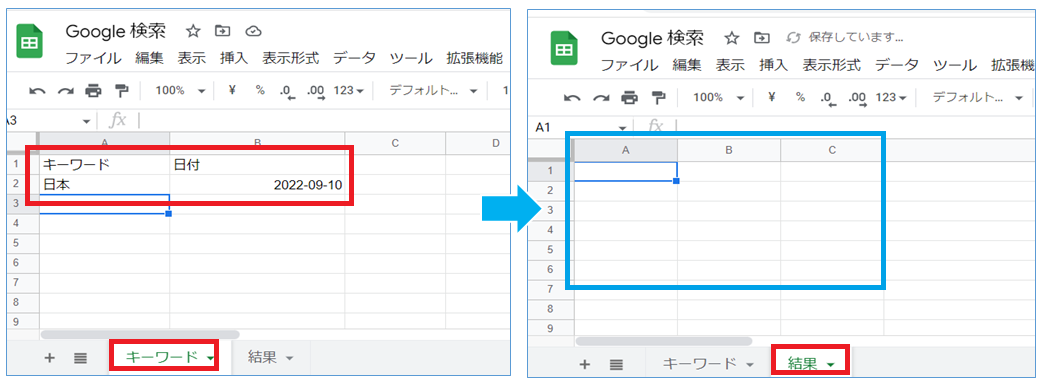Activate the paint format tool in the left window
This screenshot has height=391, width=1057.
point(121,90)
